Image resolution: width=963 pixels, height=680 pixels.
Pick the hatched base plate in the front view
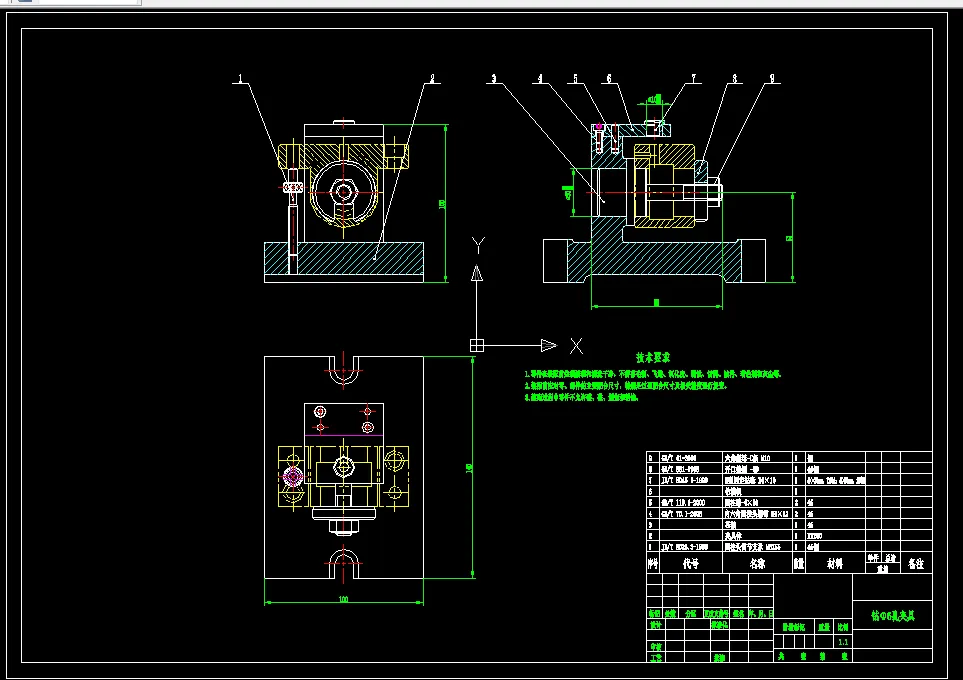[x=344, y=258]
